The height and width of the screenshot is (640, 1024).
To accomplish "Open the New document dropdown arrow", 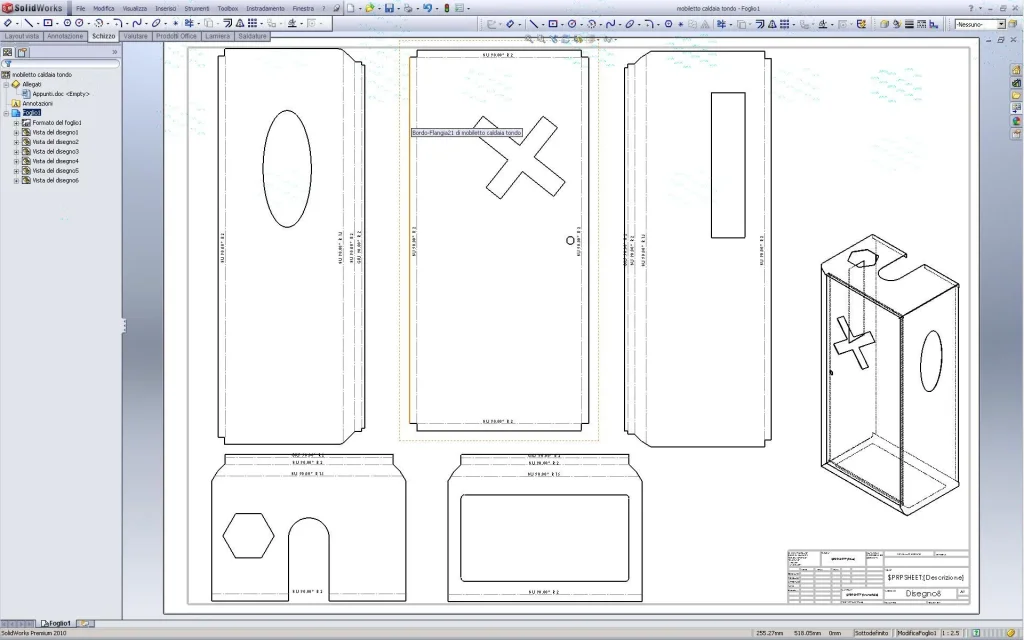I will [359, 9].
